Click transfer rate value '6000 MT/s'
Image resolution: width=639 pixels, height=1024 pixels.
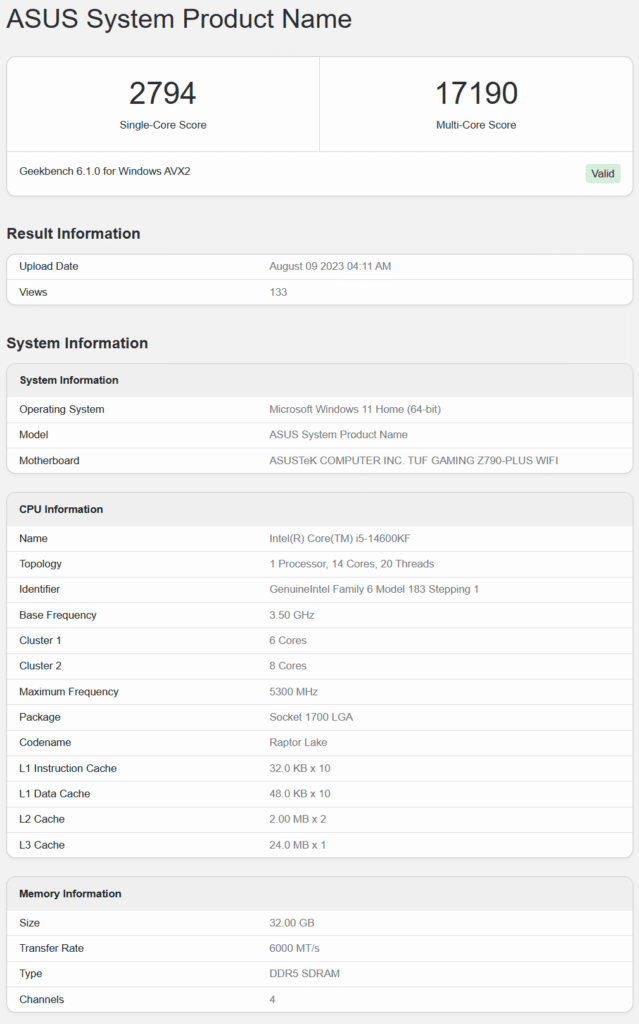tap(294, 948)
